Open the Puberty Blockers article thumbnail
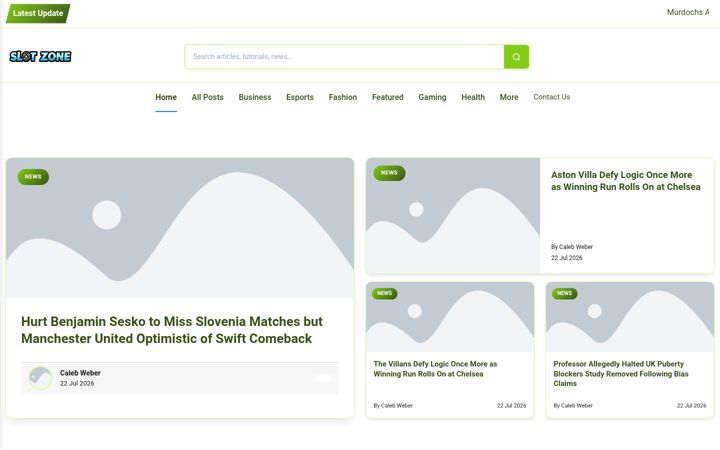This screenshot has height=450, width=720. [x=630, y=317]
